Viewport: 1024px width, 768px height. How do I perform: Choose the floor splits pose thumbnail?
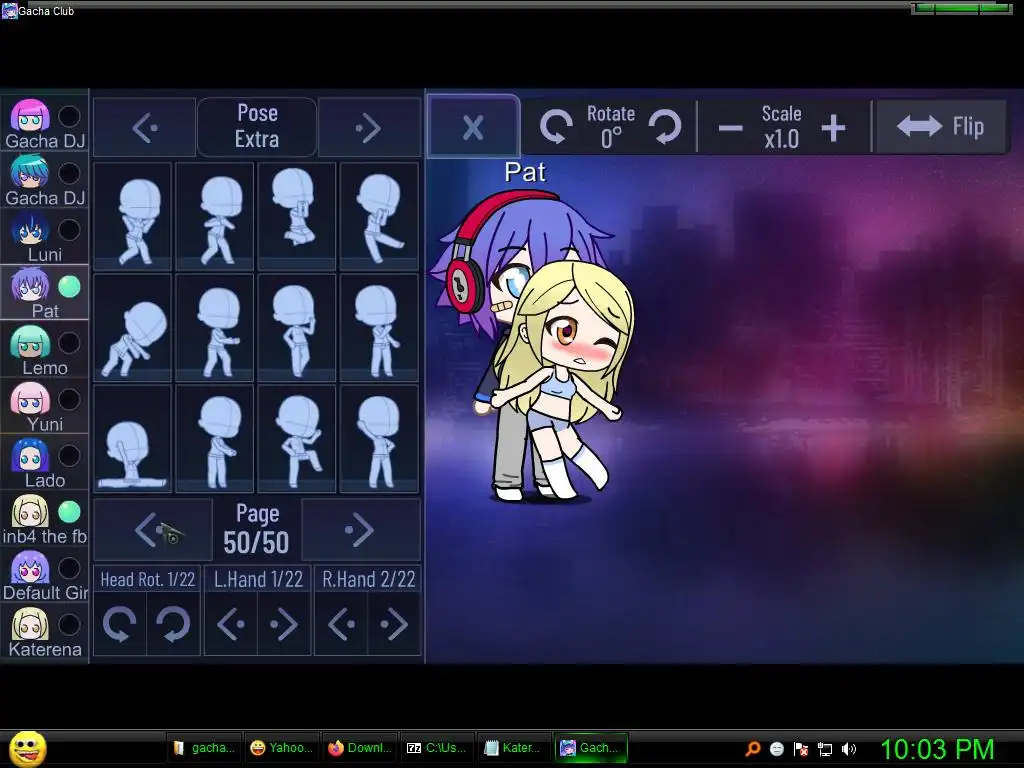tap(133, 439)
